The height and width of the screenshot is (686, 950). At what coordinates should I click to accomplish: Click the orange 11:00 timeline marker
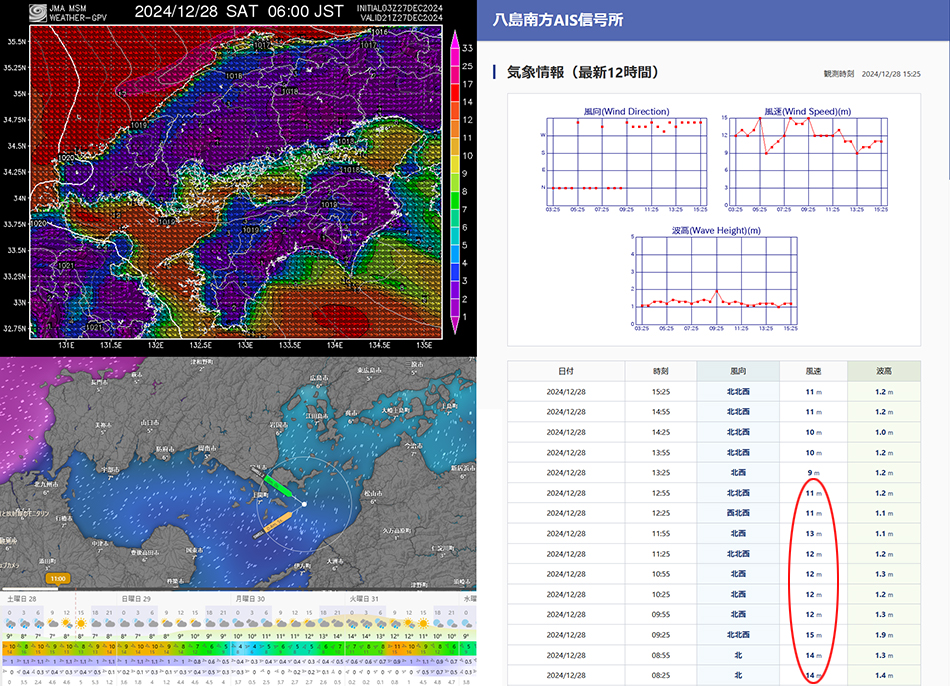tap(58, 578)
